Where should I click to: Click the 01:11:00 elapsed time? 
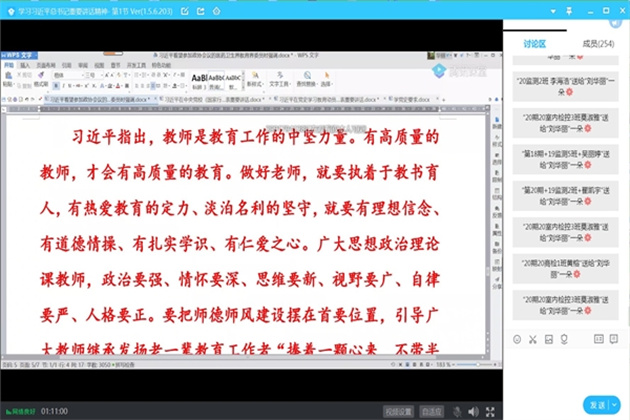(54, 412)
